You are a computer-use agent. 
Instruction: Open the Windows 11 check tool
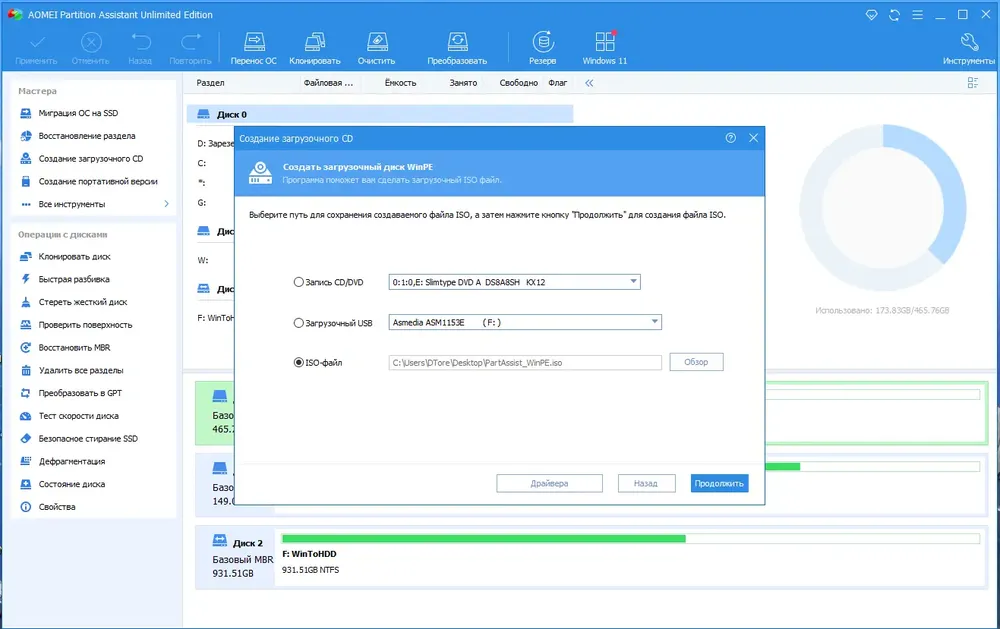coord(605,48)
